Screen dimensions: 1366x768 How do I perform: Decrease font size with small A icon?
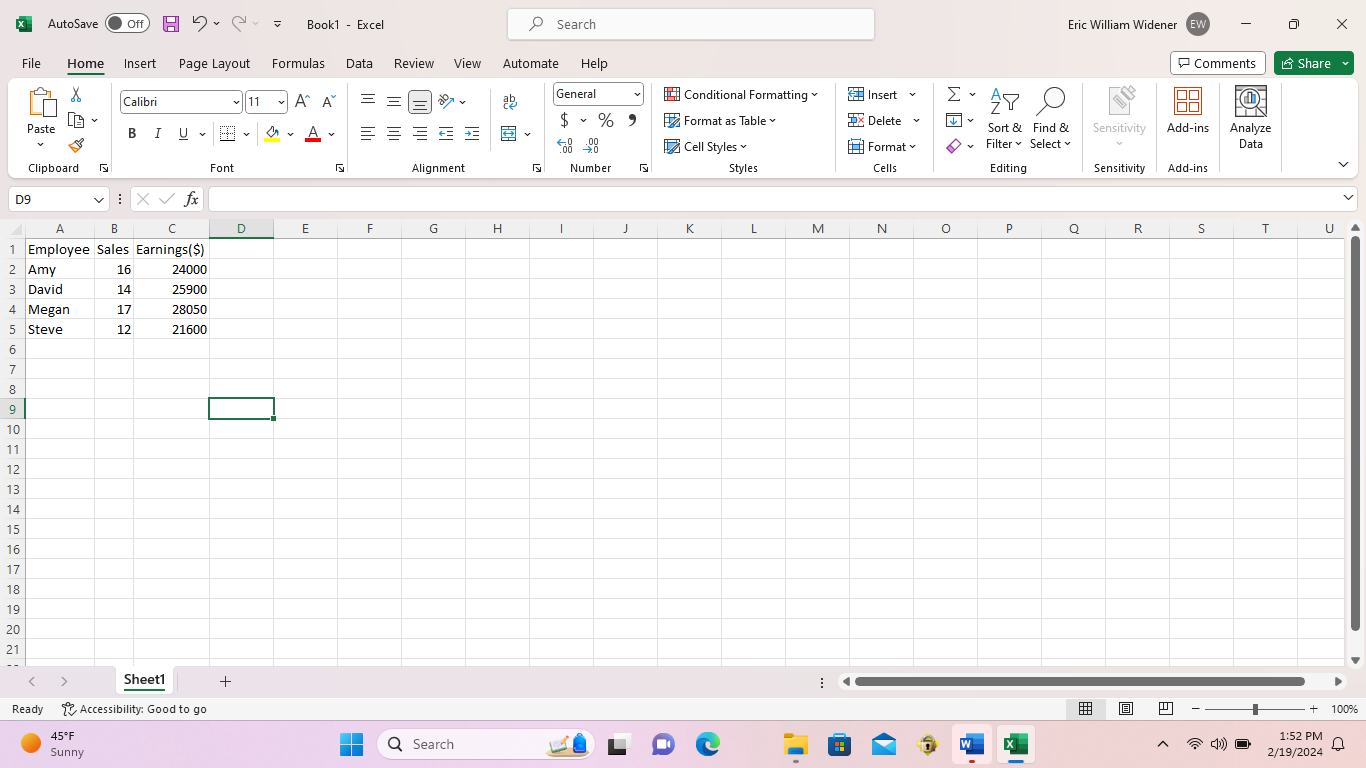click(328, 102)
